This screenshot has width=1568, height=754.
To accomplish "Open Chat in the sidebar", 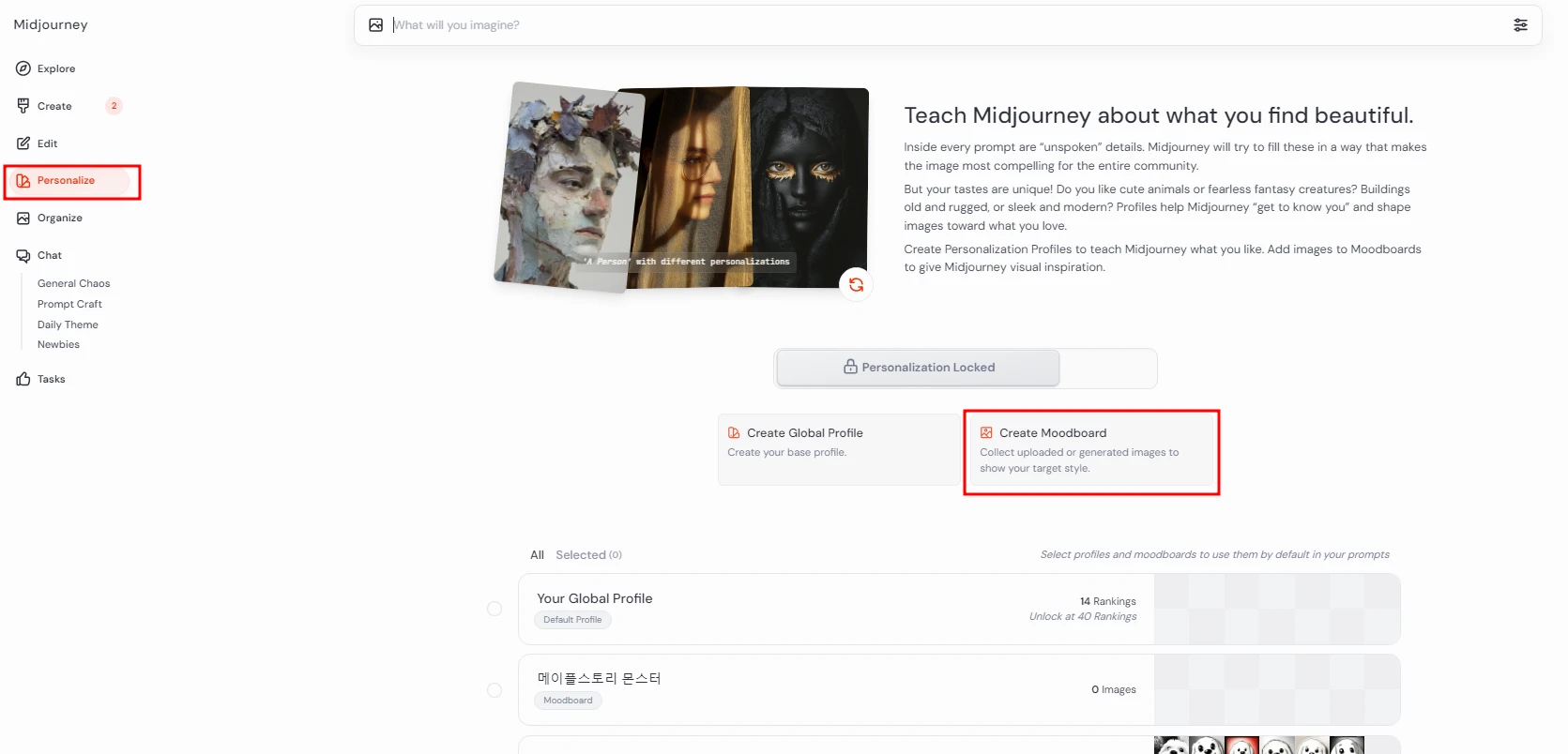I will pos(50,255).
